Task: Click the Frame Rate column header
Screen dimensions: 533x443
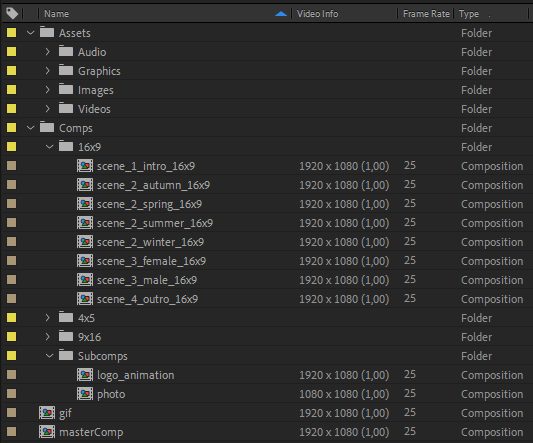Action: (426, 14)
